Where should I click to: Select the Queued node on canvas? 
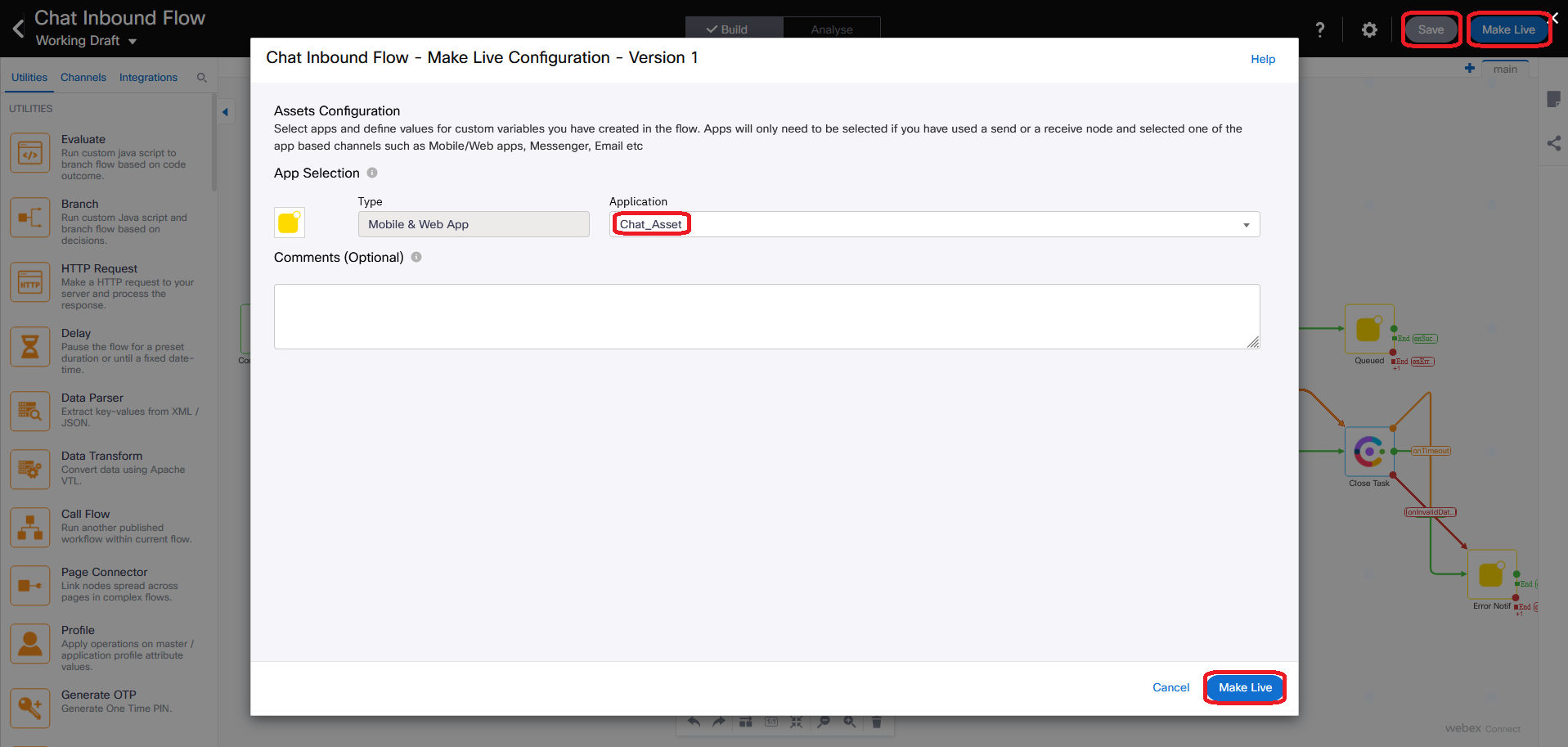pos(1369,329)
